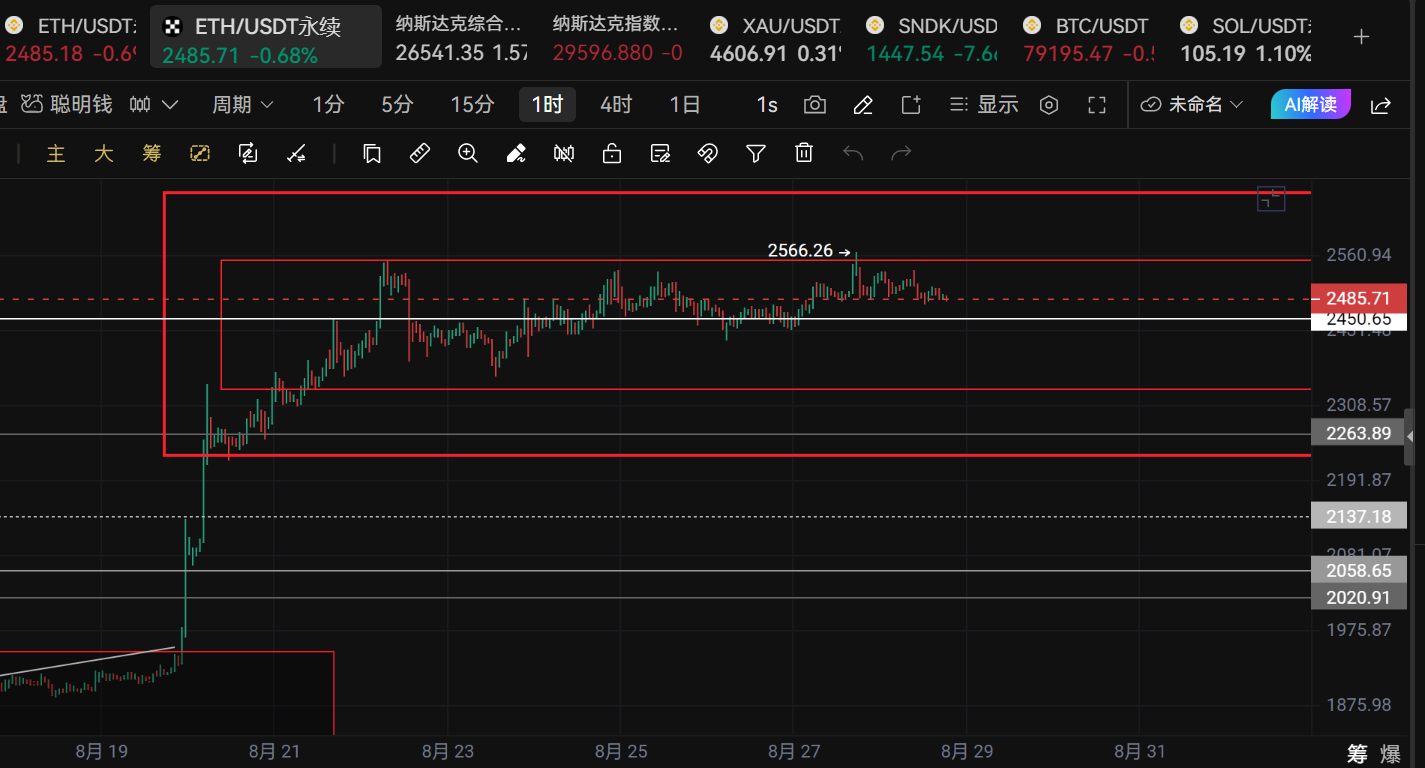This screenshot has width=1425, height=768.
Task: Click the 2137.18 price level label
Action: point(1358,516)
